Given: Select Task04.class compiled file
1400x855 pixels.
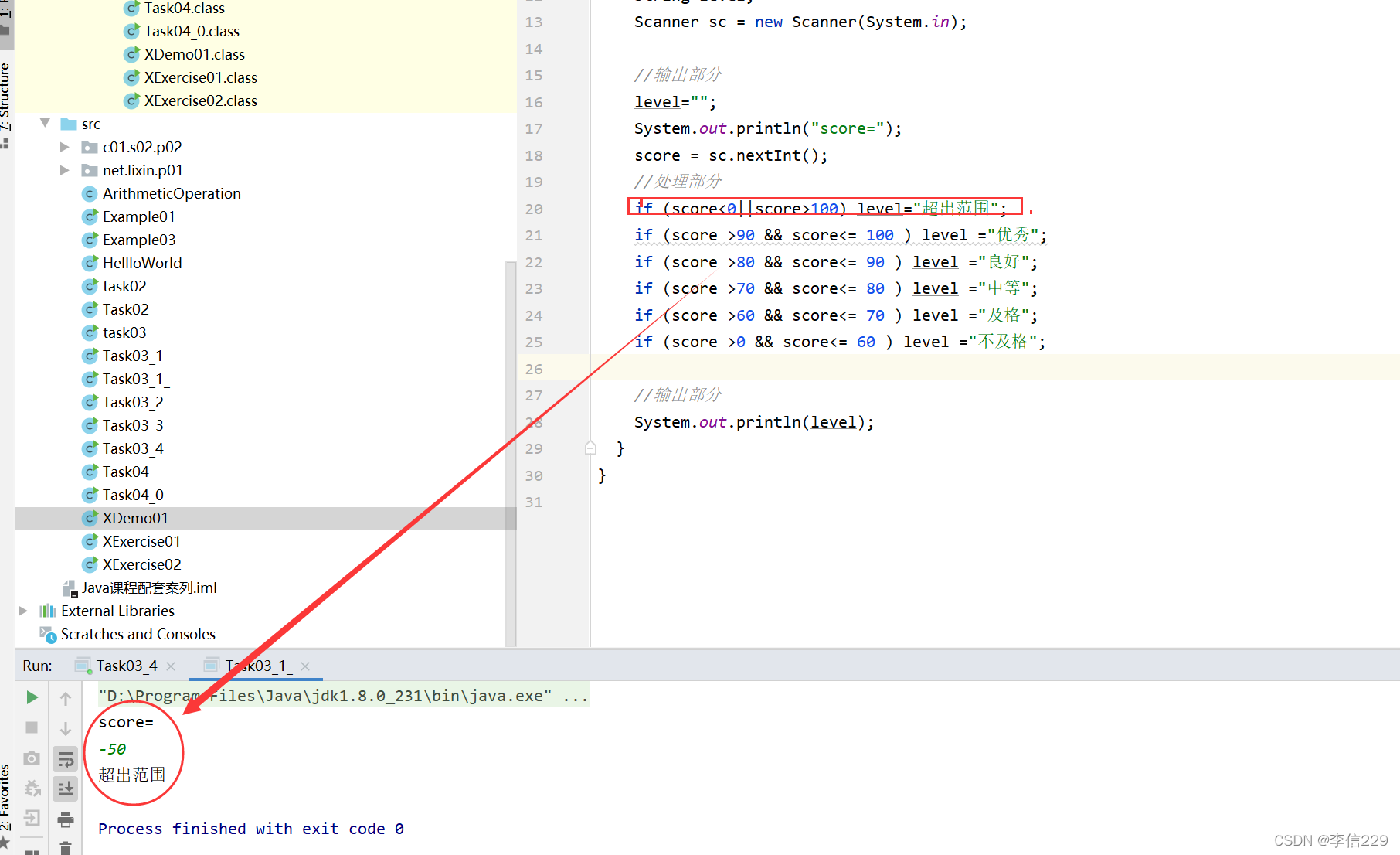Looking at the screenshot, I should (x=184, y=8).
